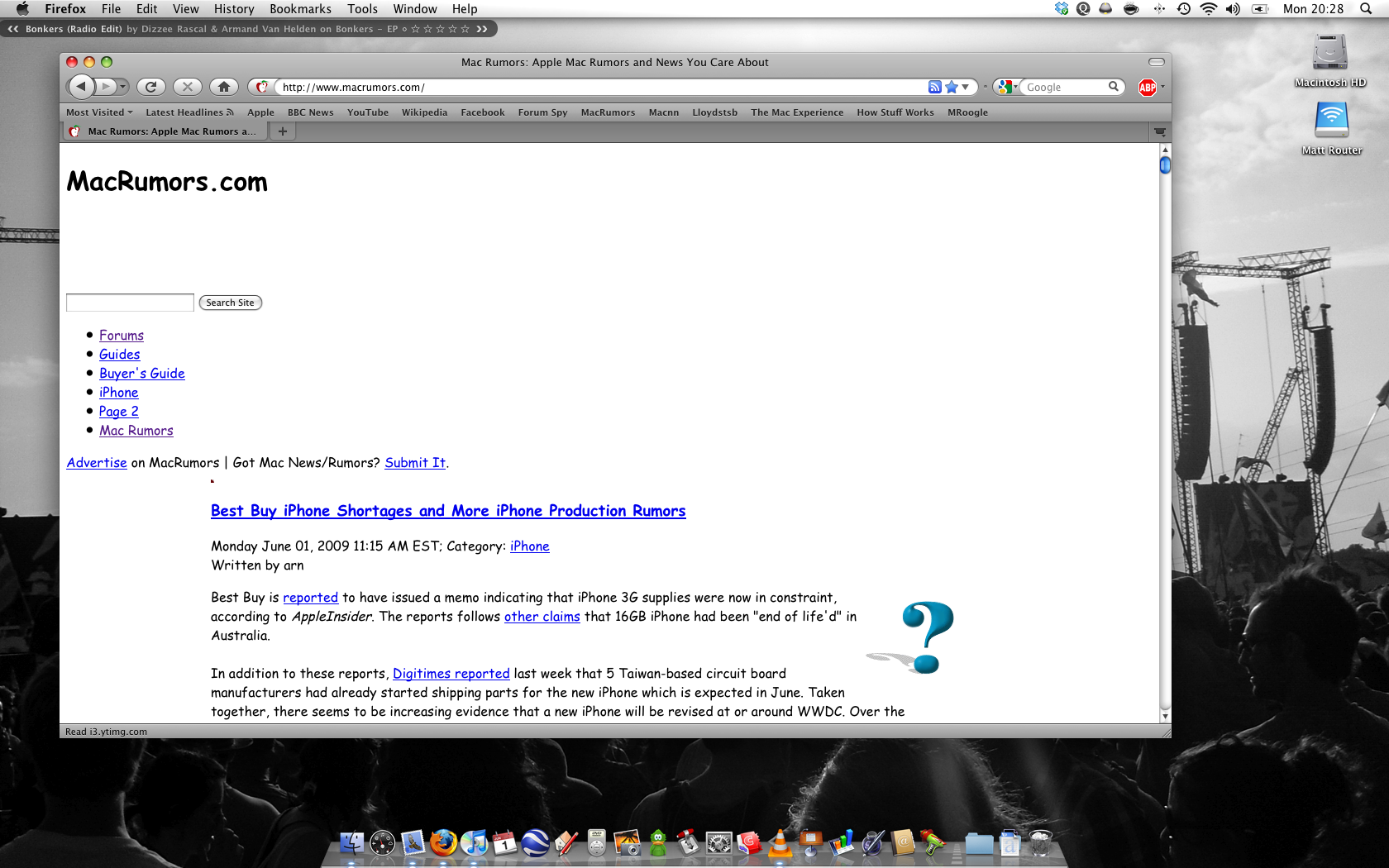Open Time Machine menu bar icon

point(1184,8)
